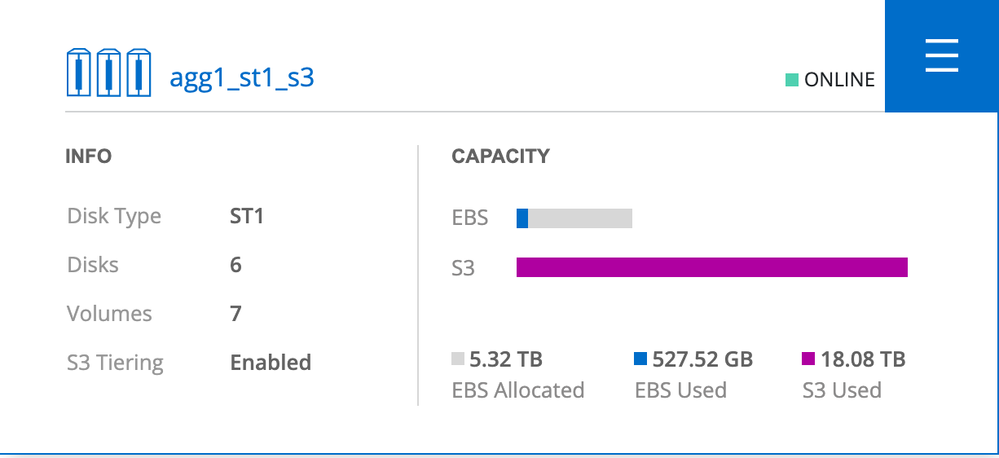Click the gray EBS Allocated legend swatch
The image size is (999, 458).
tap(459, 359)
